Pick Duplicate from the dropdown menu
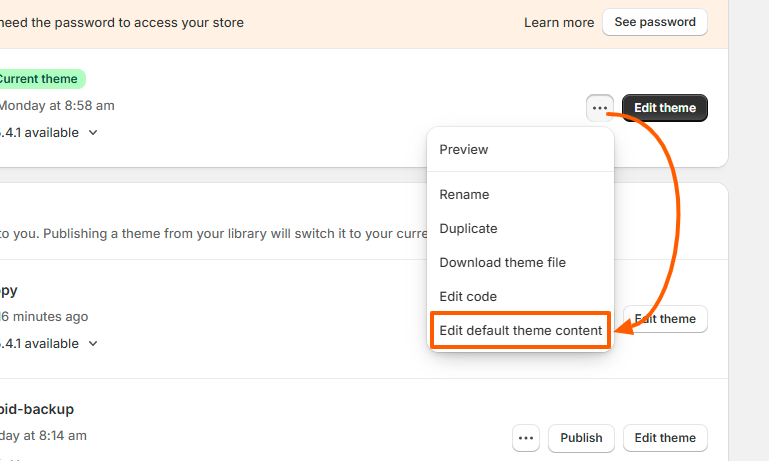 [x=520, y=229]
